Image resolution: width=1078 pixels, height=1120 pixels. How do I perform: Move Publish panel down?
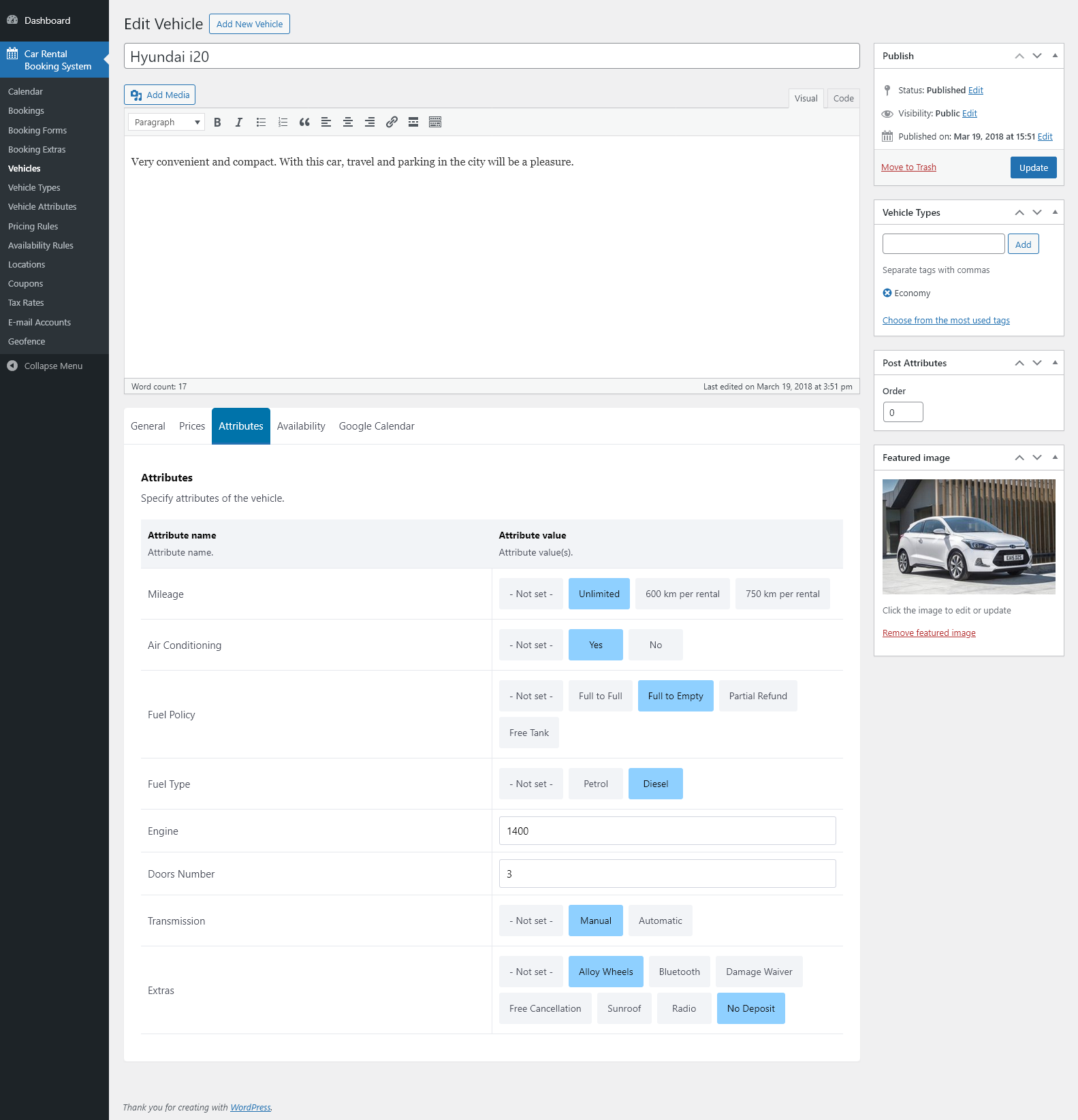tap(1037, 56)
